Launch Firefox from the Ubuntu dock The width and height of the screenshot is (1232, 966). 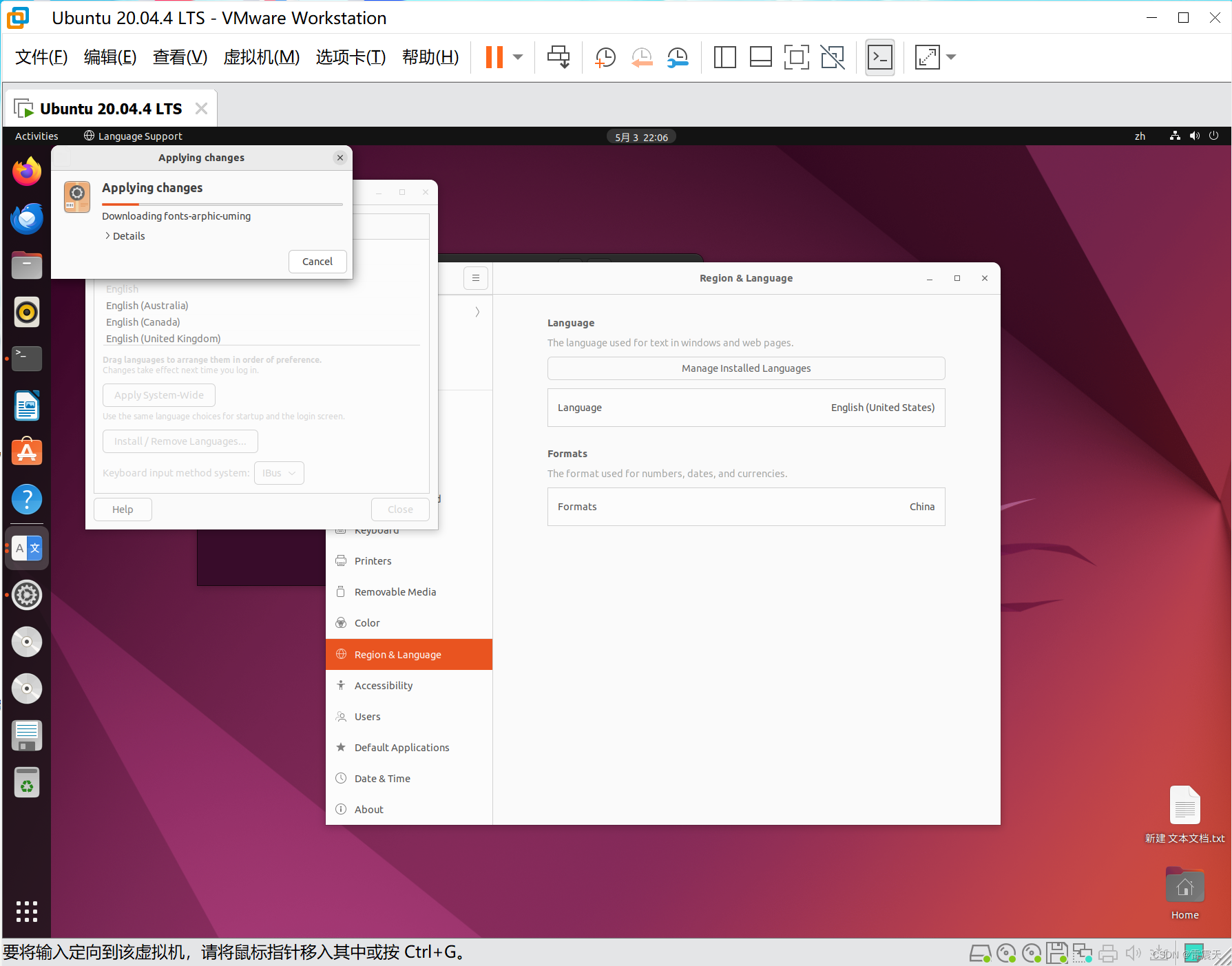tap(27, 171)
